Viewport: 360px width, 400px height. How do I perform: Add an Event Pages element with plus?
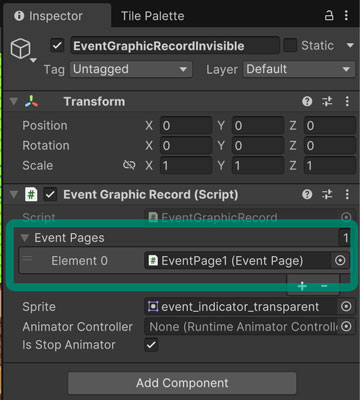[x=302, y=286]
